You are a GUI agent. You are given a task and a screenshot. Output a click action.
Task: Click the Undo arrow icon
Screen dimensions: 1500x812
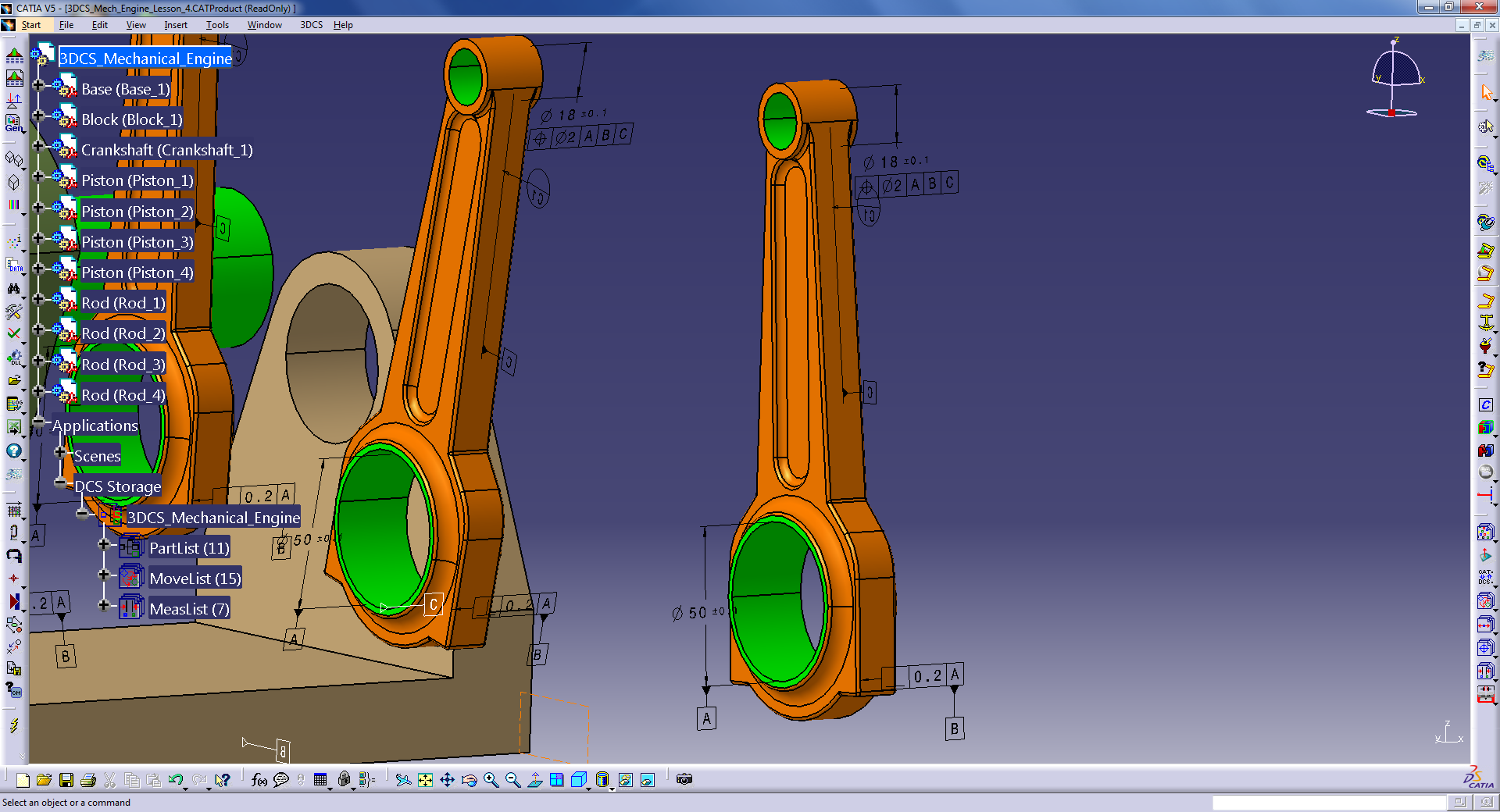click(175, 780)
